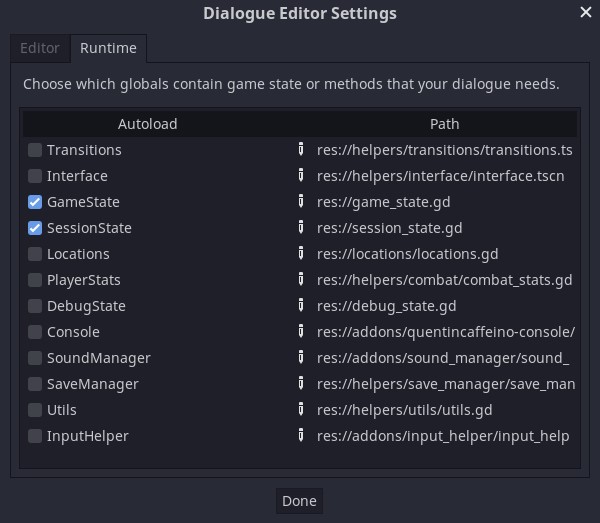600x523 pixels.
Task: Close the Dialogue Editor Settings dialog
Action: coord(585,12)
